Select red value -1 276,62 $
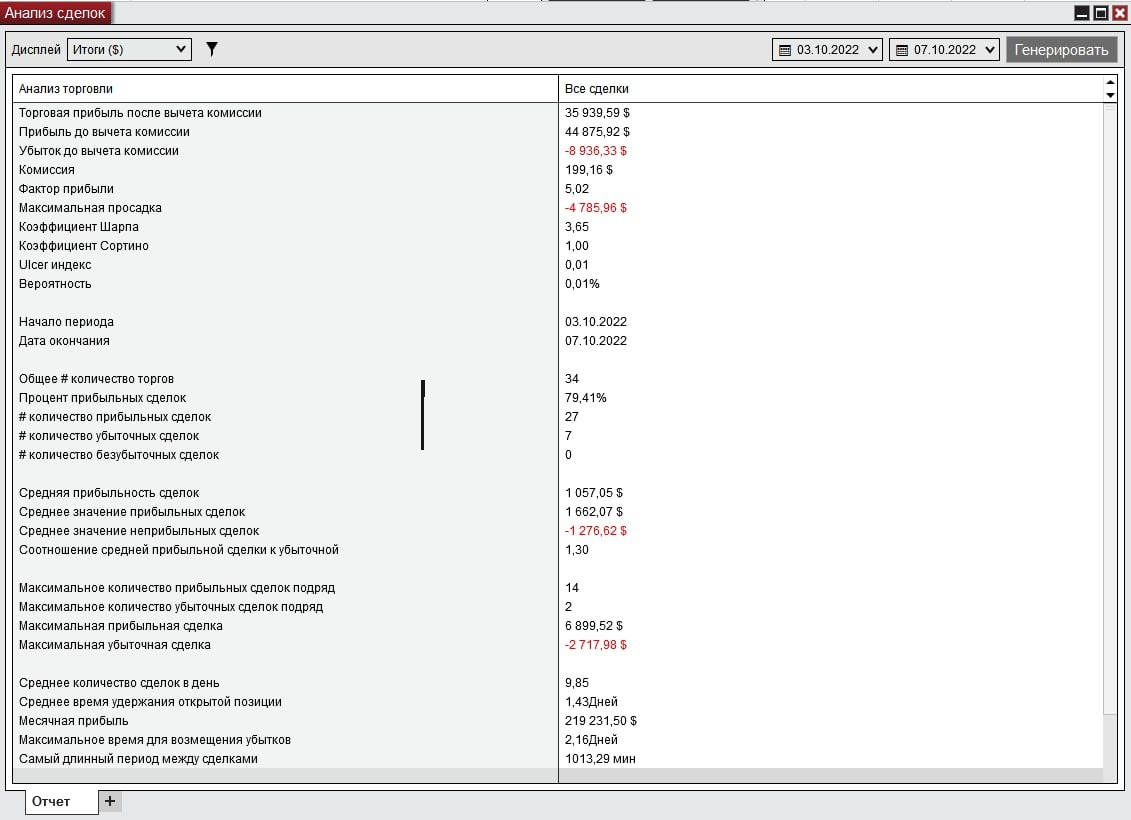The height and width of the screenshot is (820, 1131). [596, 531]
